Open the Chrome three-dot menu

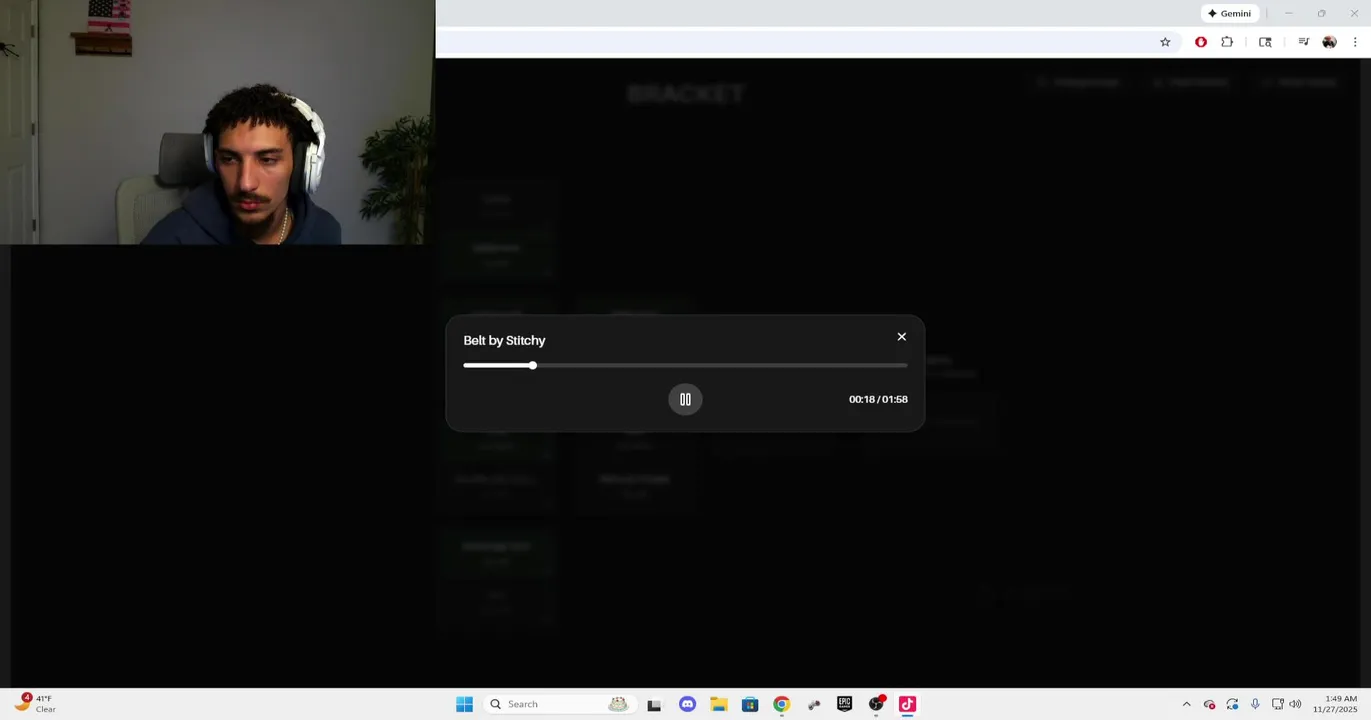(1355, 42)
